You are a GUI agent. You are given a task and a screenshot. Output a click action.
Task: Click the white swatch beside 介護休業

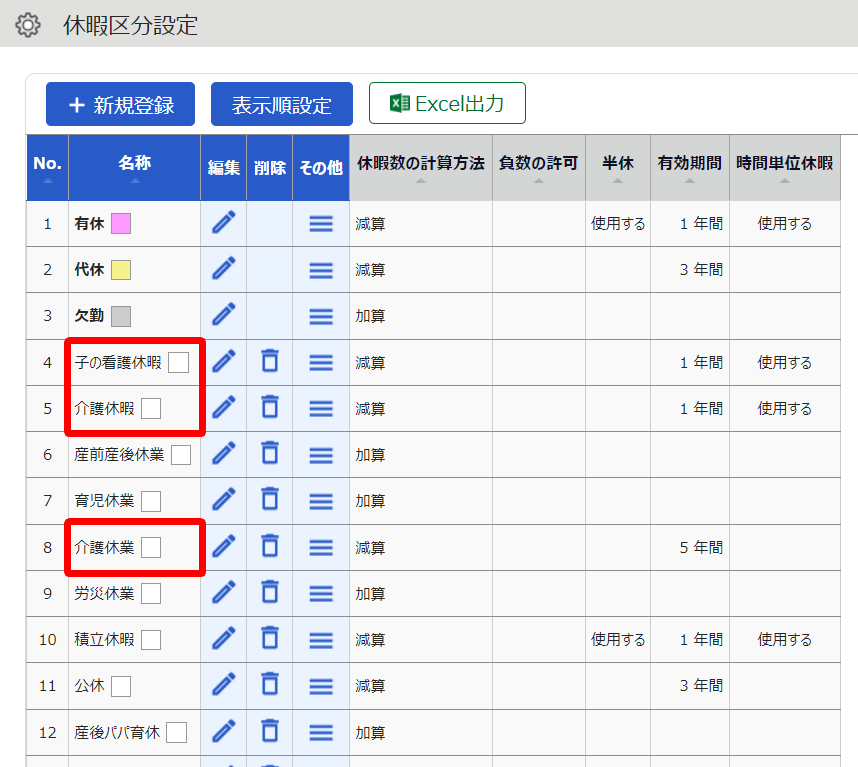pyautogui.click(x=151, y=547)
